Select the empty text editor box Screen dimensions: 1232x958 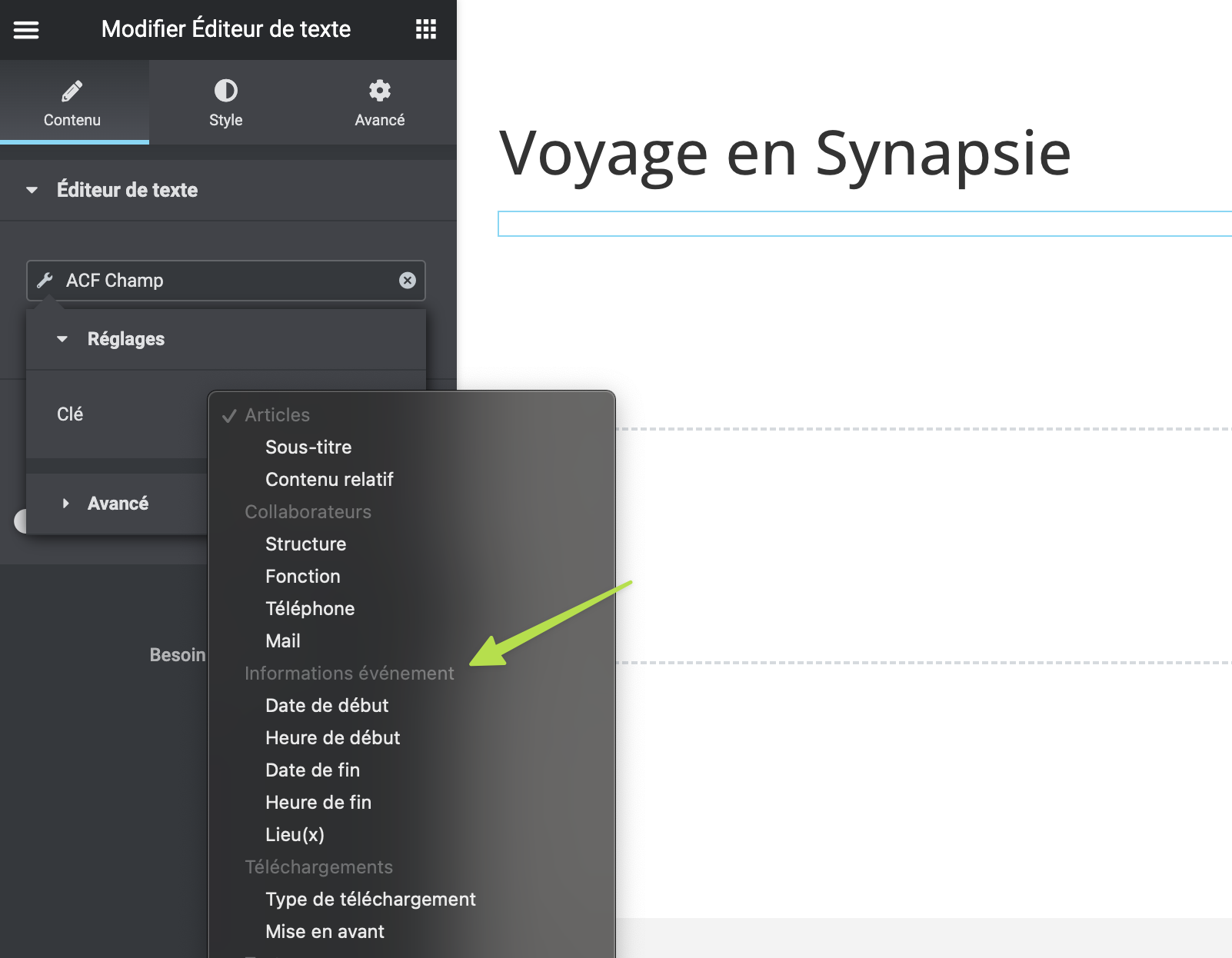click(x=861, y=224)
